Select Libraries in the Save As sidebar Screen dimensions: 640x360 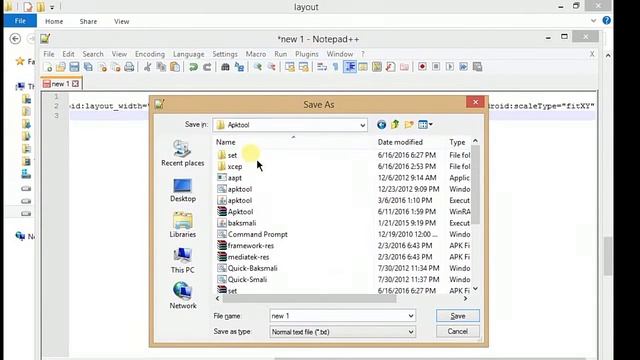tap(182, 225)
